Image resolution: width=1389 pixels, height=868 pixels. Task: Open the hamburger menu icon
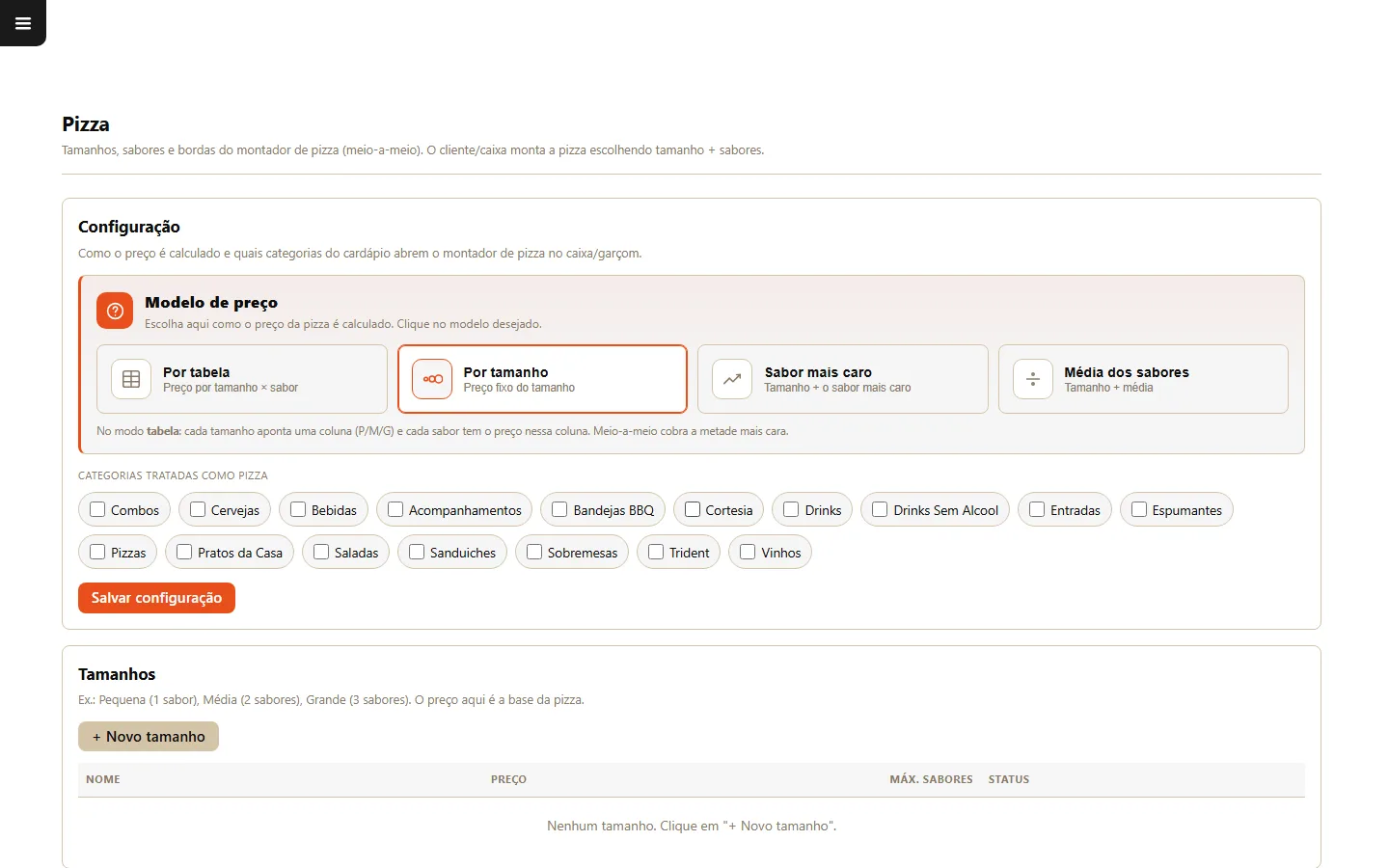click(x=23, y=23)
